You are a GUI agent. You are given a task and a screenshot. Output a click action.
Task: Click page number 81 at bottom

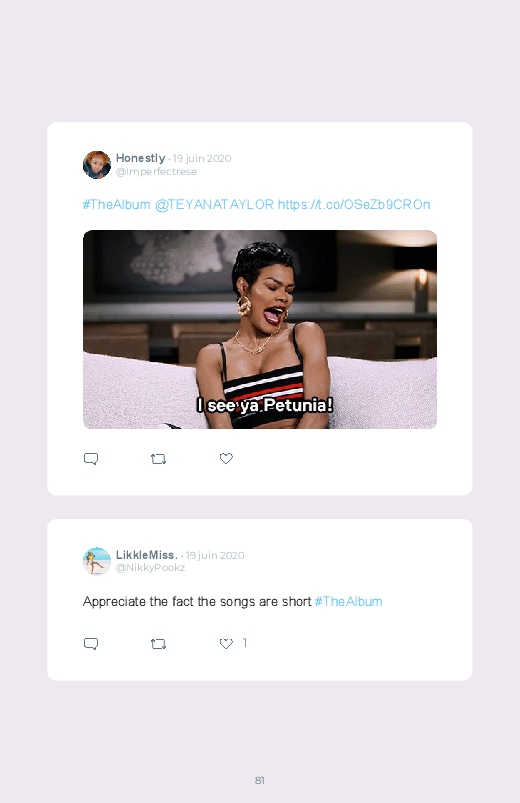(260, 780)
